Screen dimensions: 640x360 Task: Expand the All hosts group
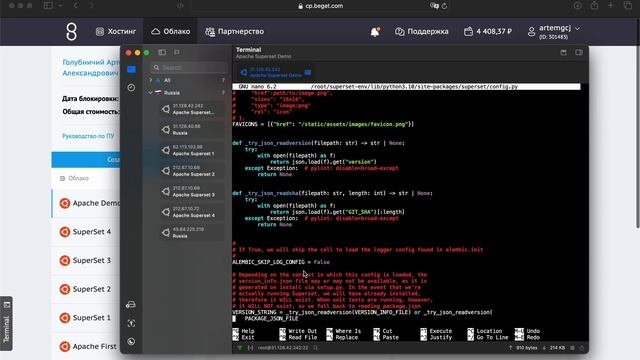151,80
